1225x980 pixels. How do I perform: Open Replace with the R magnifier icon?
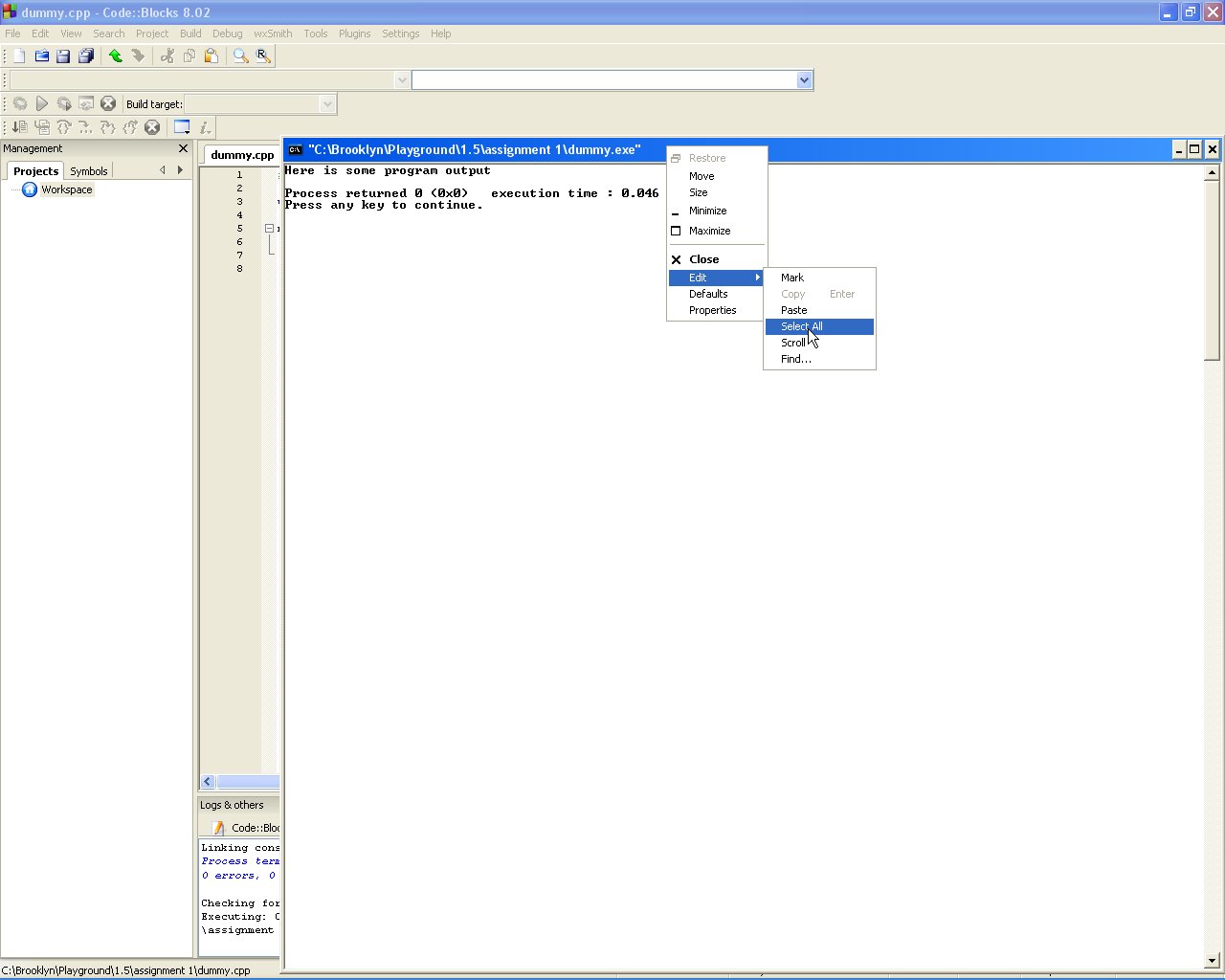pos(263,56)
